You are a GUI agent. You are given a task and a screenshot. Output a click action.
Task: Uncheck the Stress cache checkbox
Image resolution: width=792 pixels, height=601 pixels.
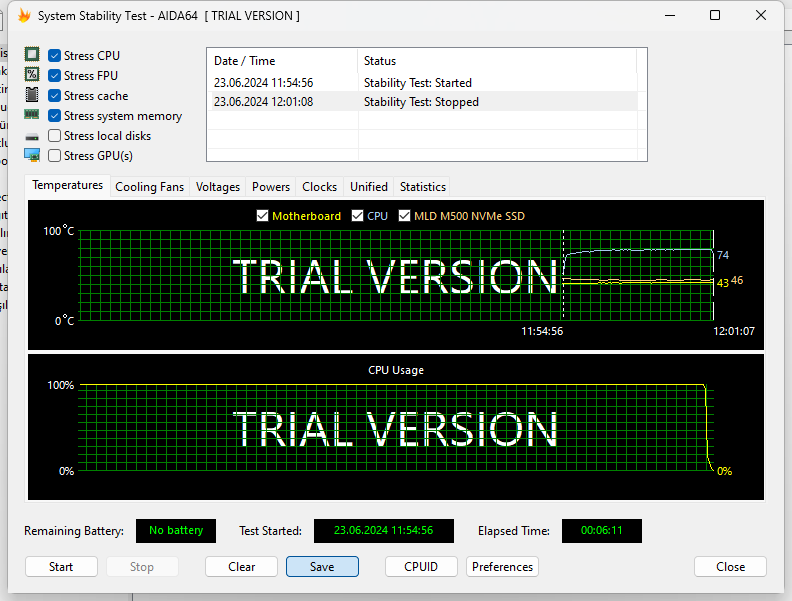(x=55, y=95)
